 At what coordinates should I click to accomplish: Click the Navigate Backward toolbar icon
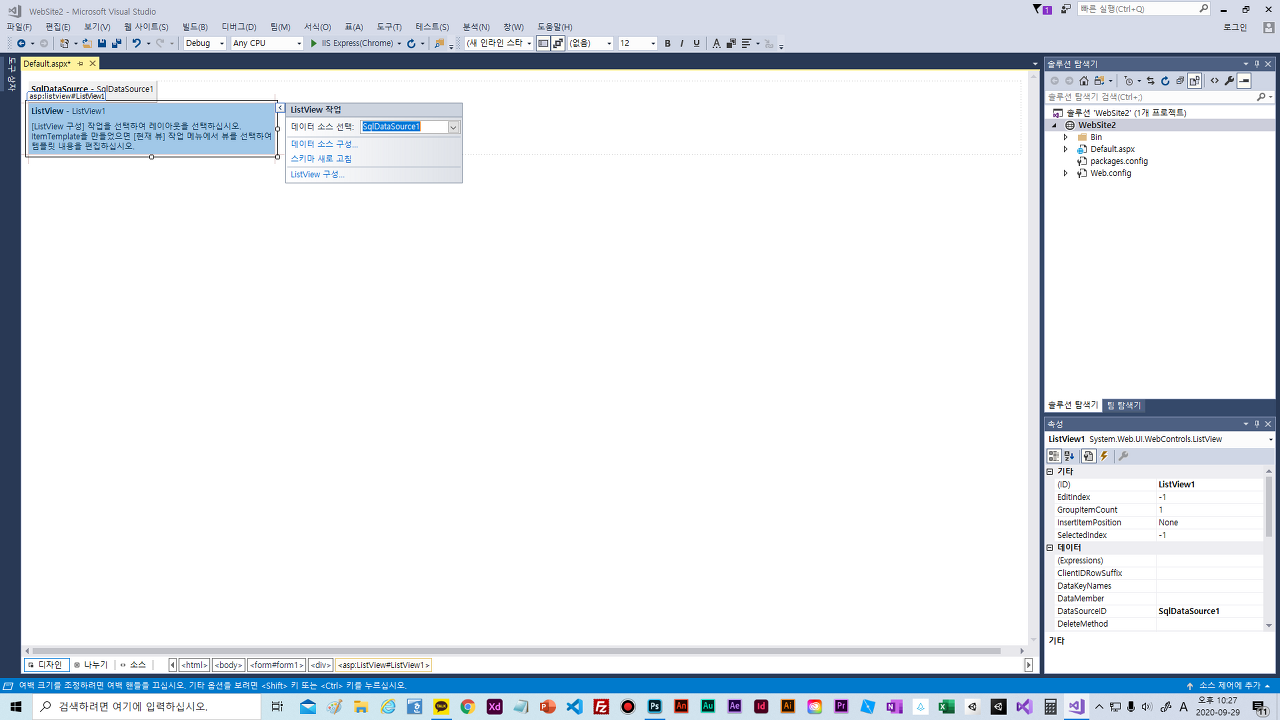click(20, 44)
